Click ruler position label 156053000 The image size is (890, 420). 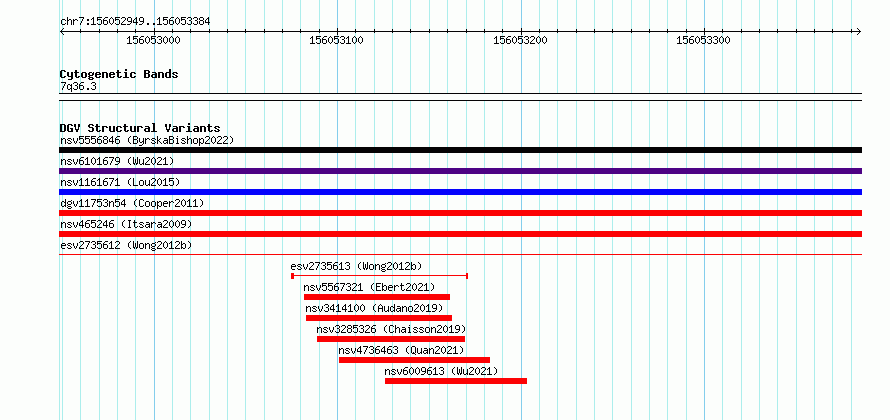pyautogui.click(x=153, y=40)
